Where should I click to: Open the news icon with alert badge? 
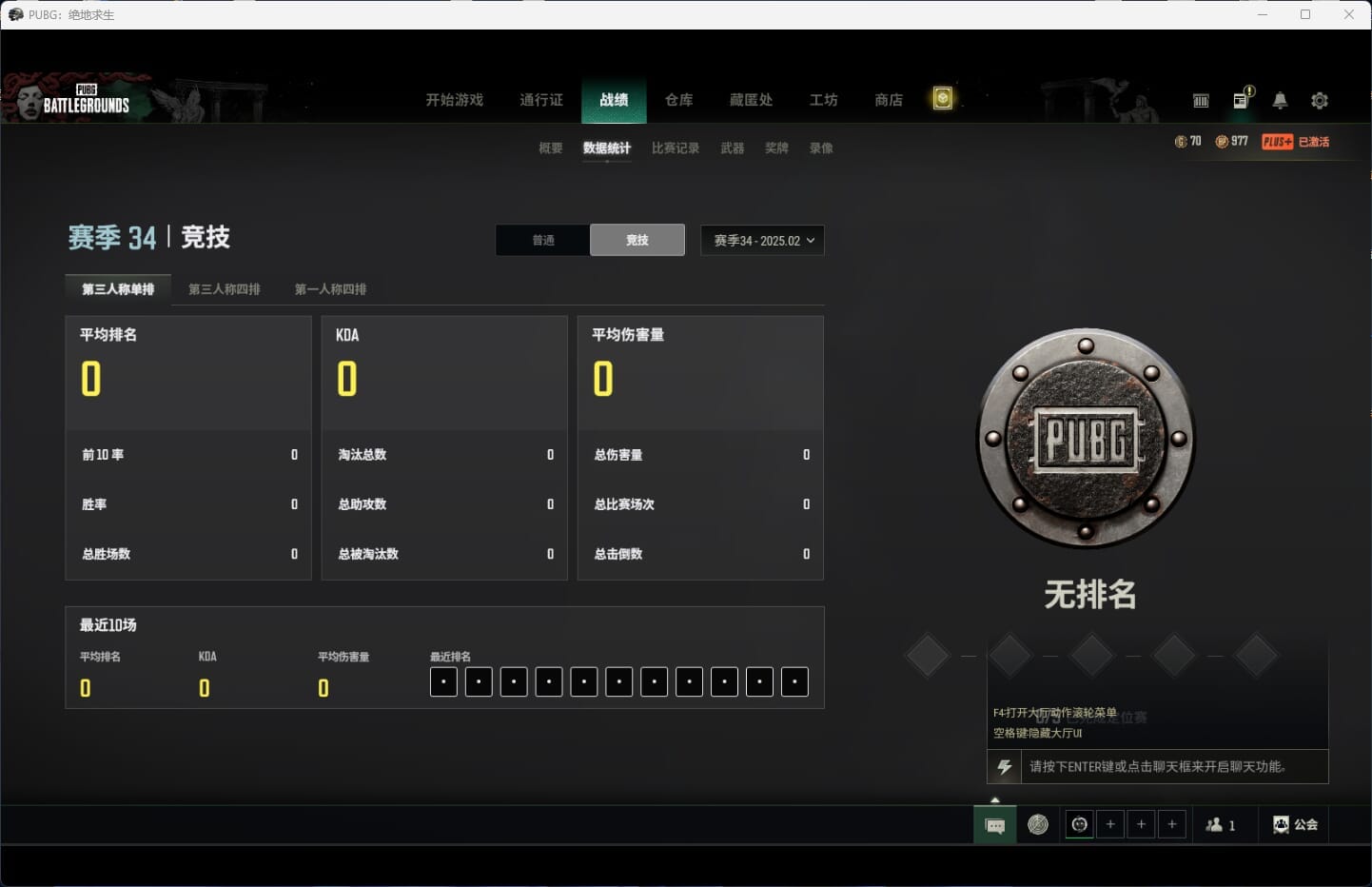(x=1243, y=98)
